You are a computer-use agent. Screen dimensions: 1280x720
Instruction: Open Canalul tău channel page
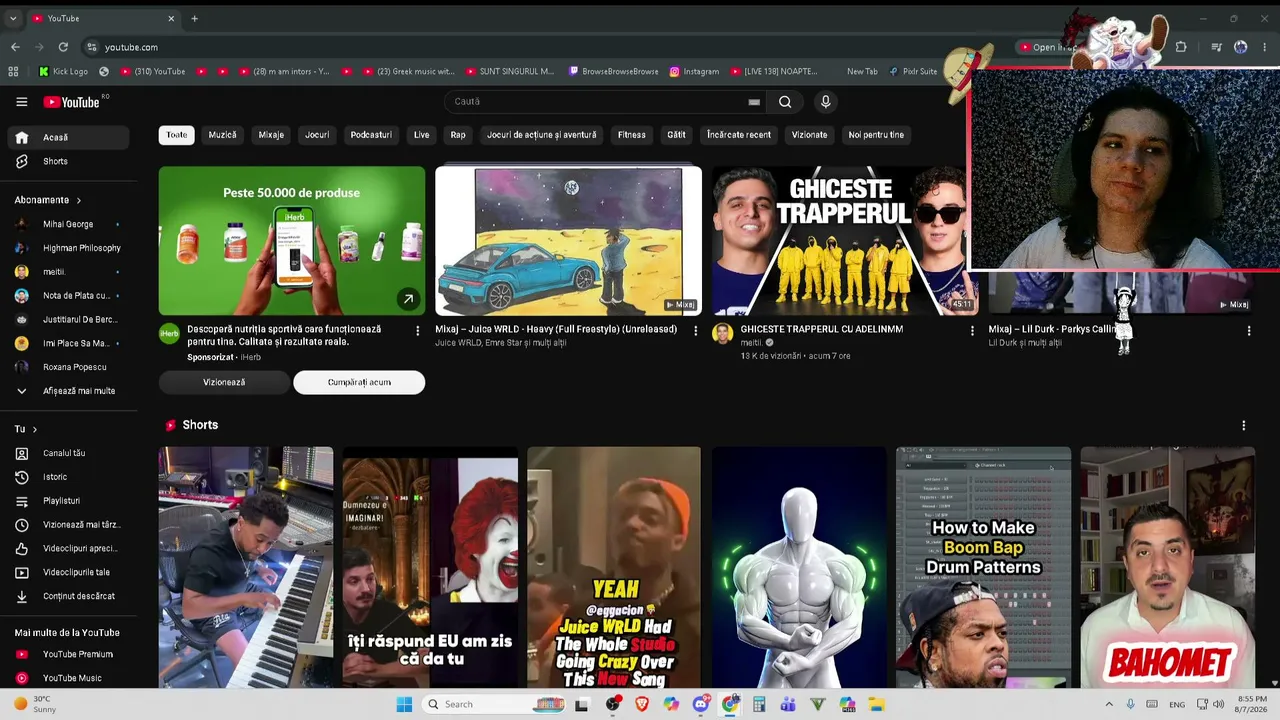coord(68,453)
